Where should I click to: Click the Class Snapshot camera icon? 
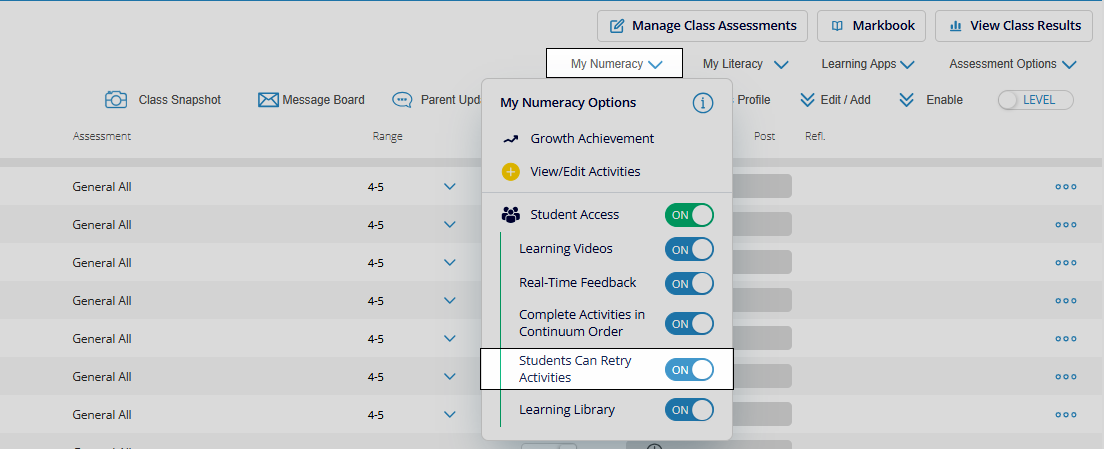point(116,100)
